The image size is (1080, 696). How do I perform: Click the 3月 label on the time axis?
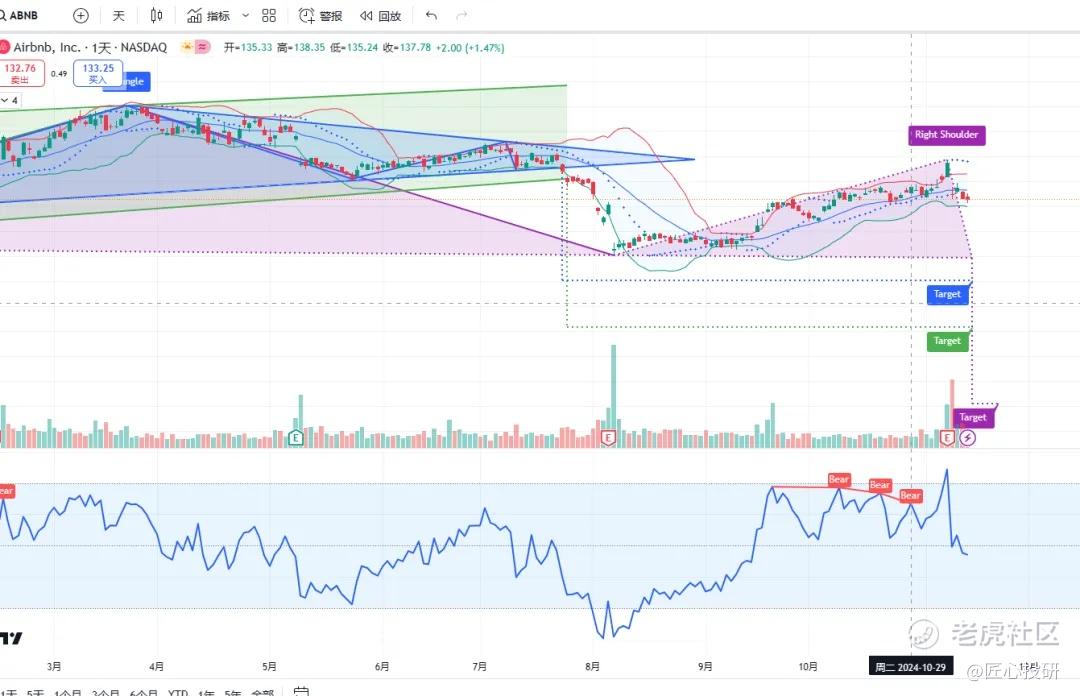click(54, 666)
